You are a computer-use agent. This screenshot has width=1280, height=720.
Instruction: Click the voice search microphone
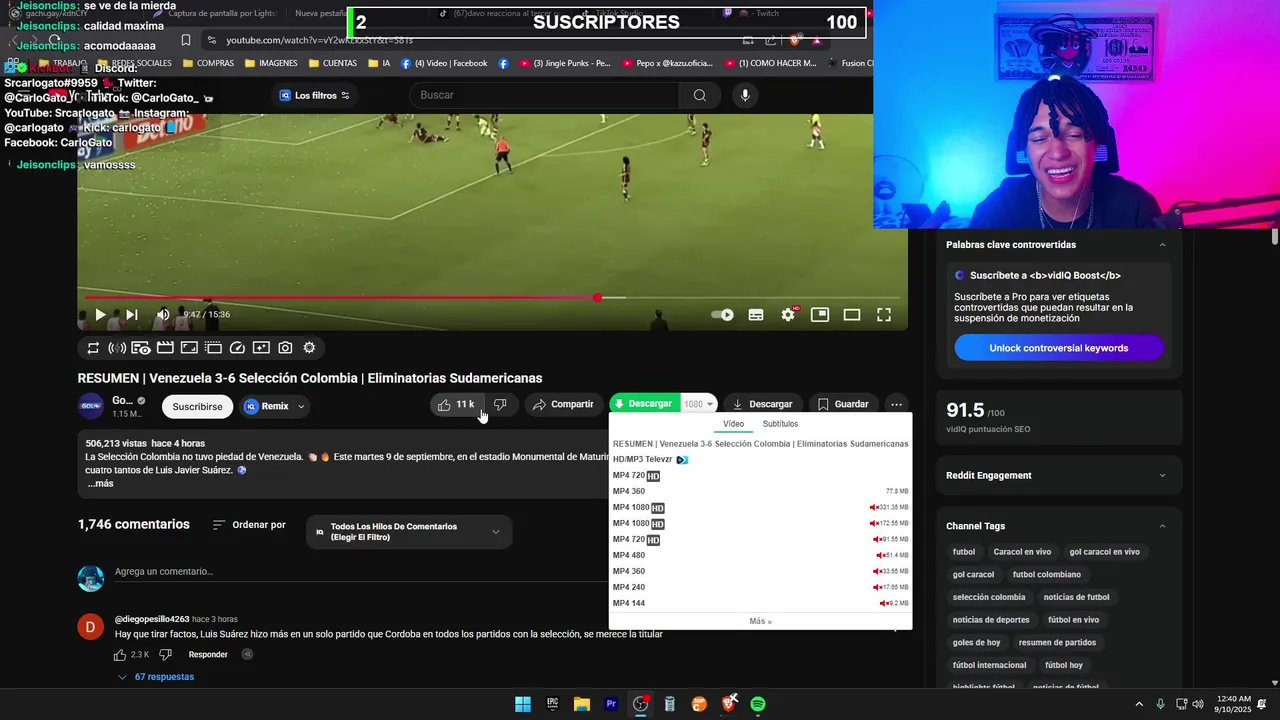pyautogui.click(x=744, y=95)
